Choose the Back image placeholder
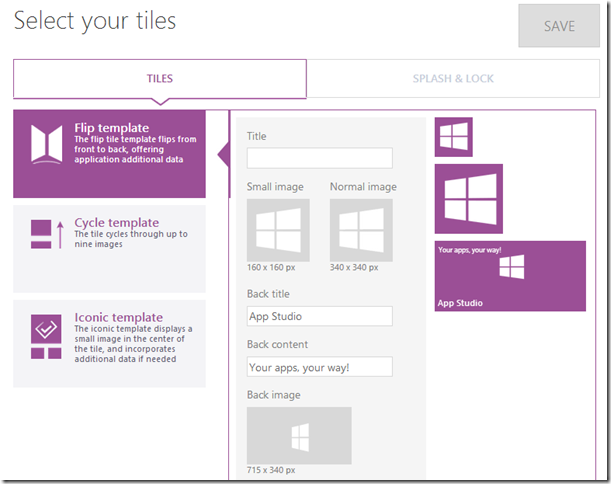Image resolution: width=611 pixels, height=484 pixels. [299, 436]
